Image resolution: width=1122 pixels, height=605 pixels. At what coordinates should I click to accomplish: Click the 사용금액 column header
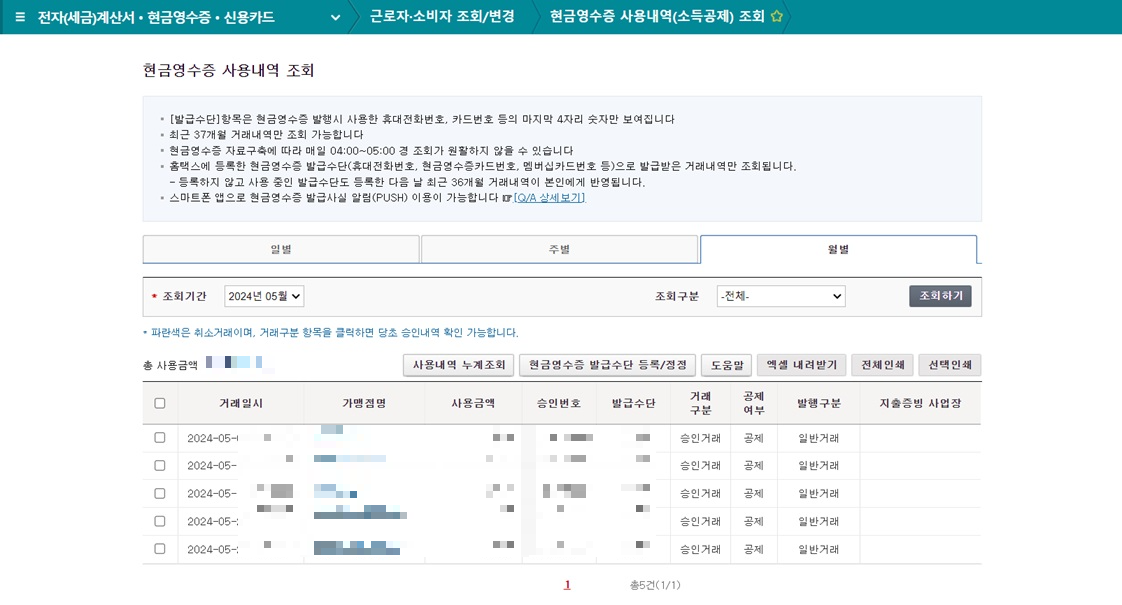[472, 403]
